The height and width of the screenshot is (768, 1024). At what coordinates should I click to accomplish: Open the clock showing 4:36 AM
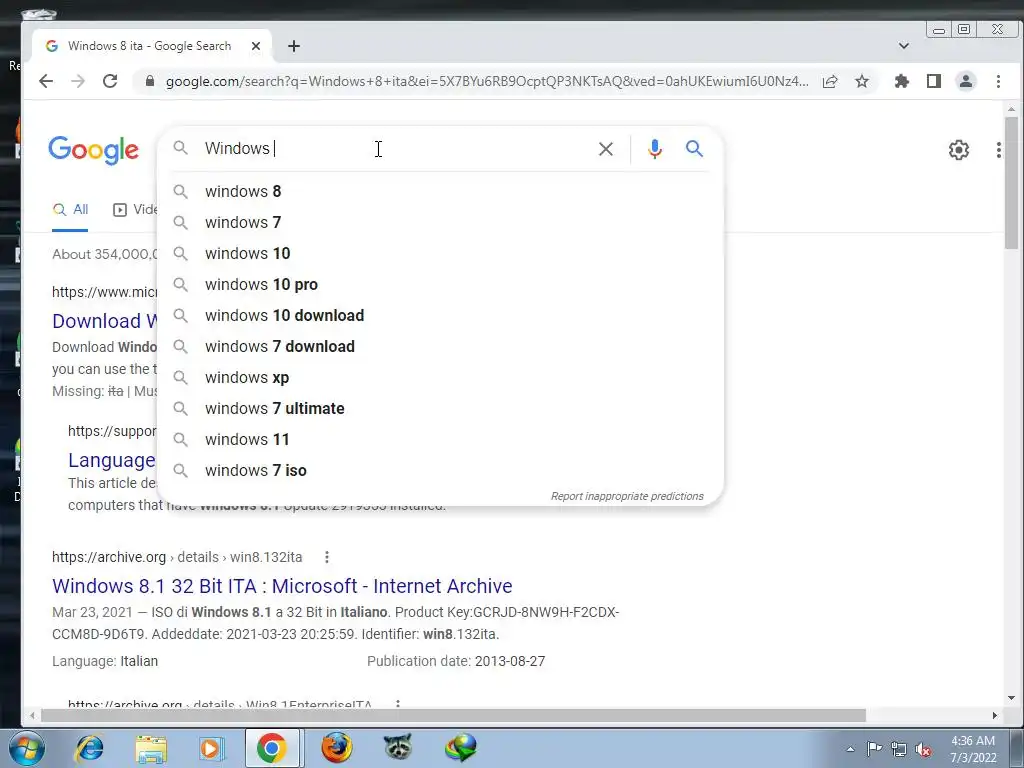point(973,749)
